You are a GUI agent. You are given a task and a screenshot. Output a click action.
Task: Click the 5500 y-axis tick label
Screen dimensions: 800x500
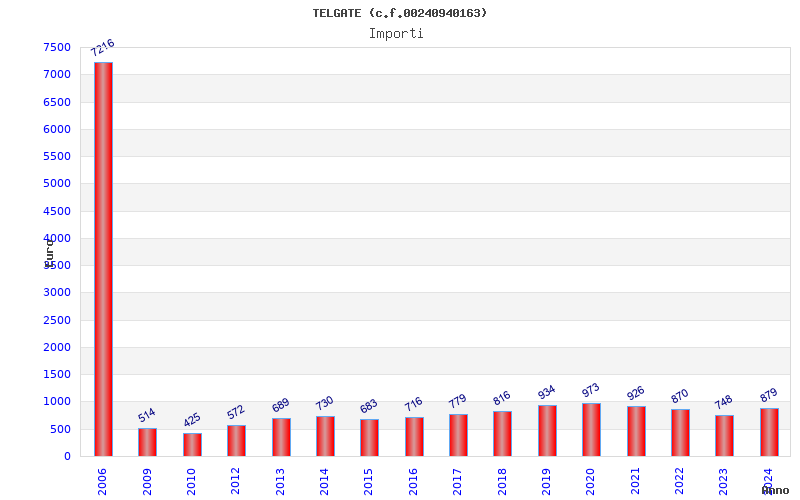point(57,156)
